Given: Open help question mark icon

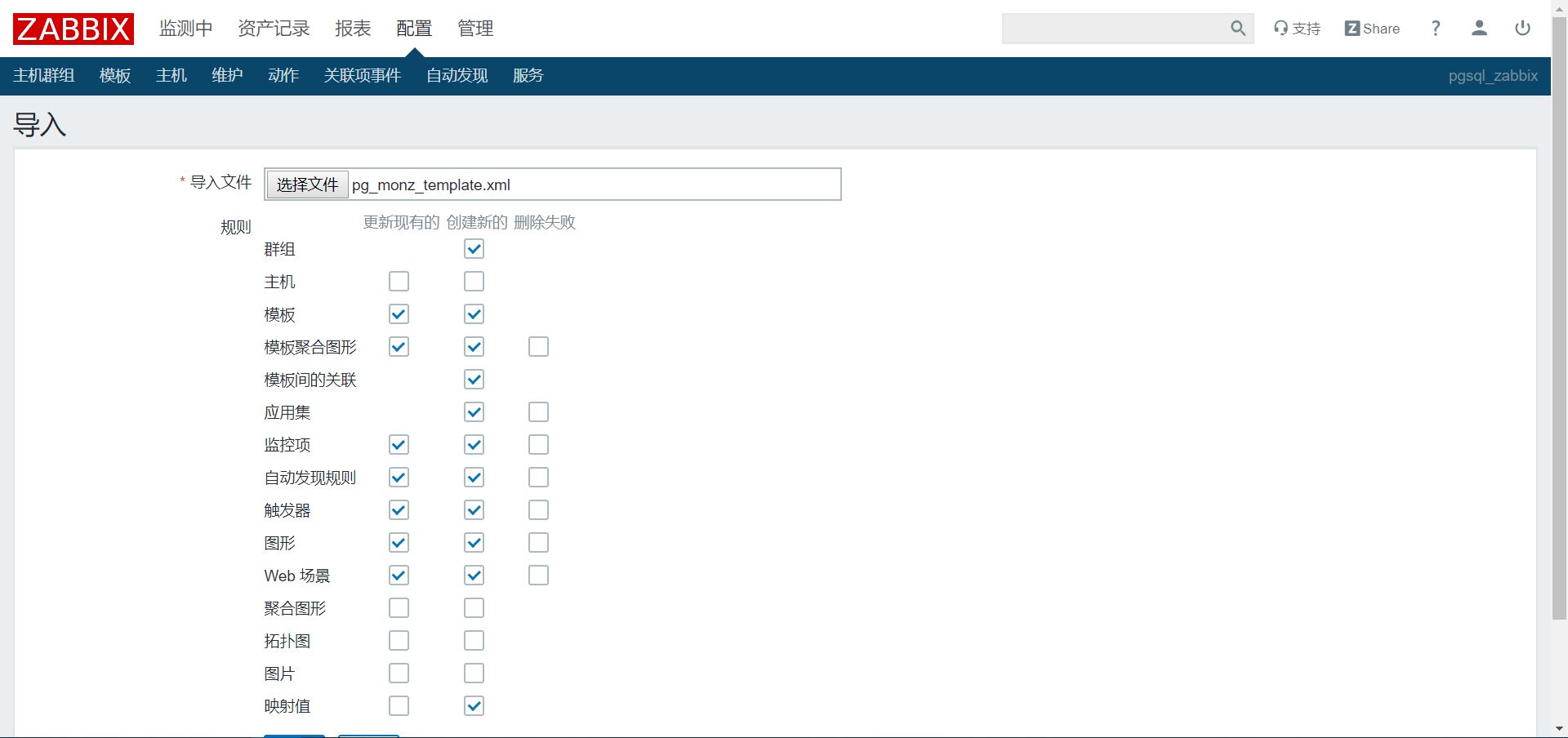Looking at the screenshot, I should (1436, 29).
